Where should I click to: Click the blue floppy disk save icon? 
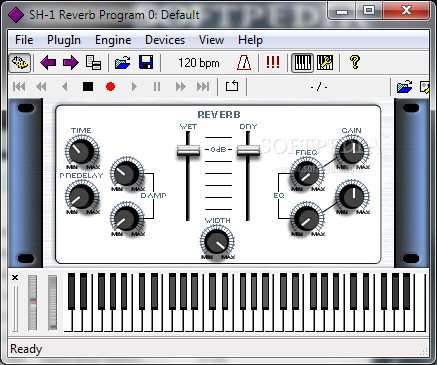(146, 63)
